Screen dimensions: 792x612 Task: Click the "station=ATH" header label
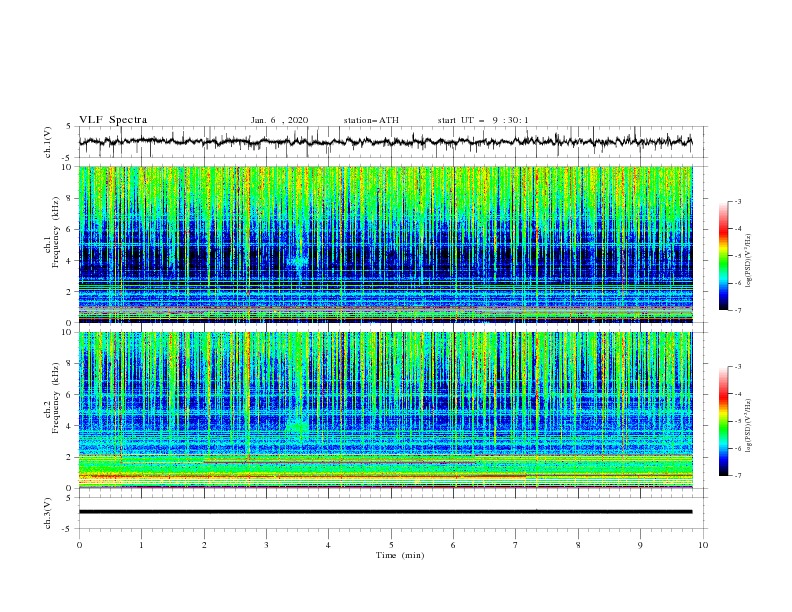click(x=371, y=120)
